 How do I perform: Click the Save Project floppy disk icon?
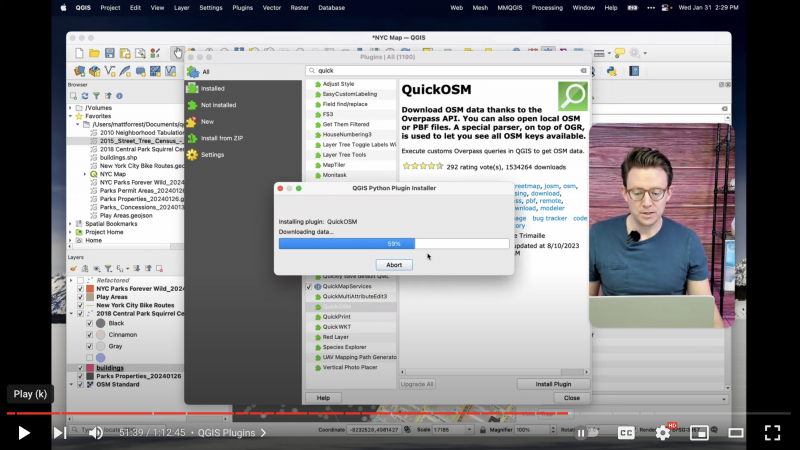tap(111, 53)
